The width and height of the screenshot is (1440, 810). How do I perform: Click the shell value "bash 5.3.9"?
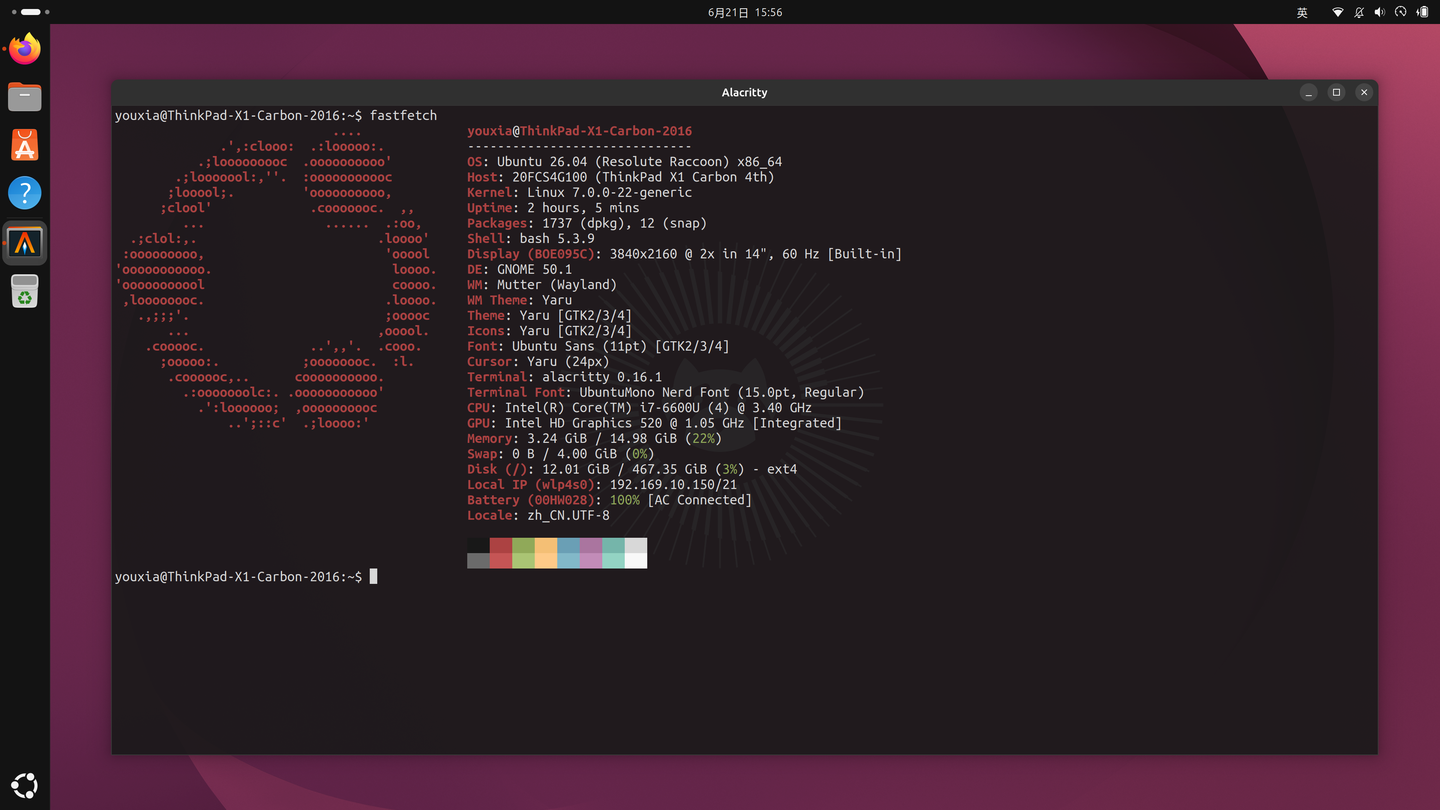tap(557, 239)
